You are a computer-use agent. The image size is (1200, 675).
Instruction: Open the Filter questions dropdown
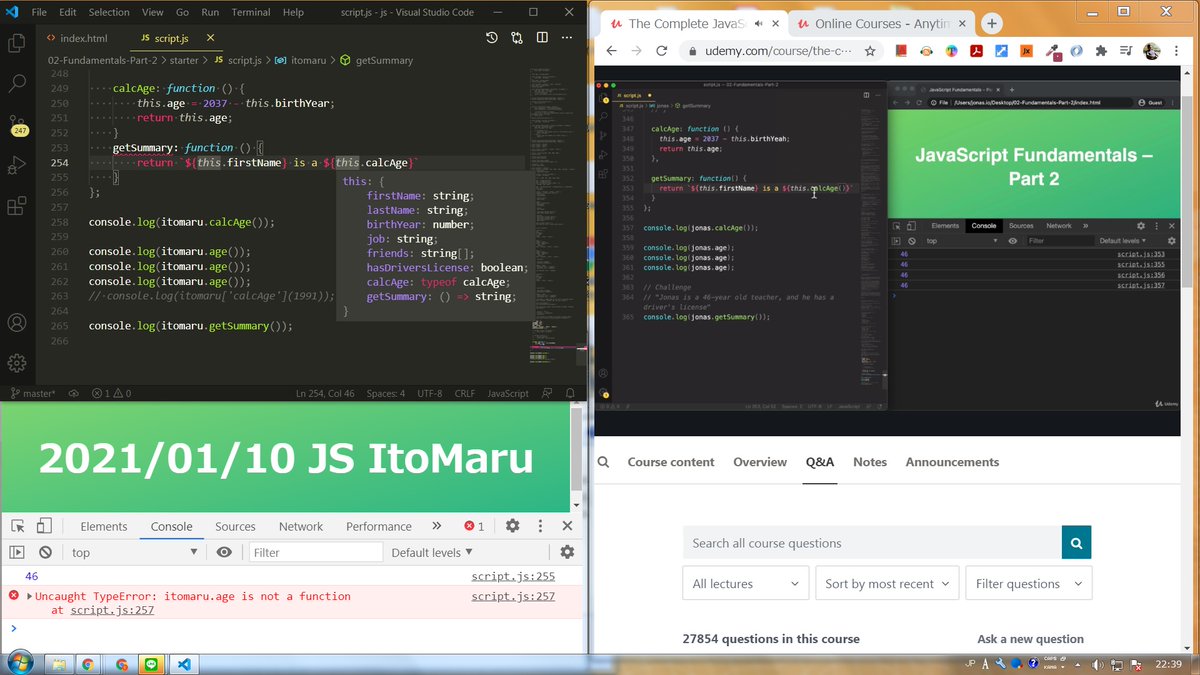pyautogui.click(x=1029, y=583)
